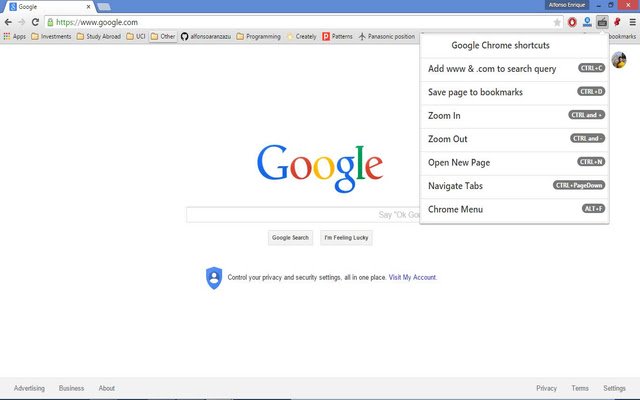Open a new tab with the new-tab button
Image resolution: width=640 pixels, height=400 pixels.
coord(104,7)
